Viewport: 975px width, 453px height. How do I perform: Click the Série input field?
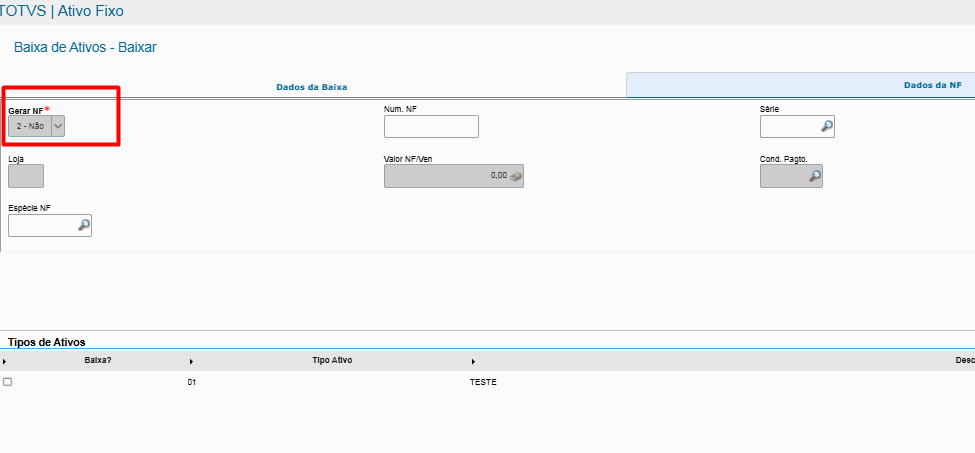coord(797,126)
